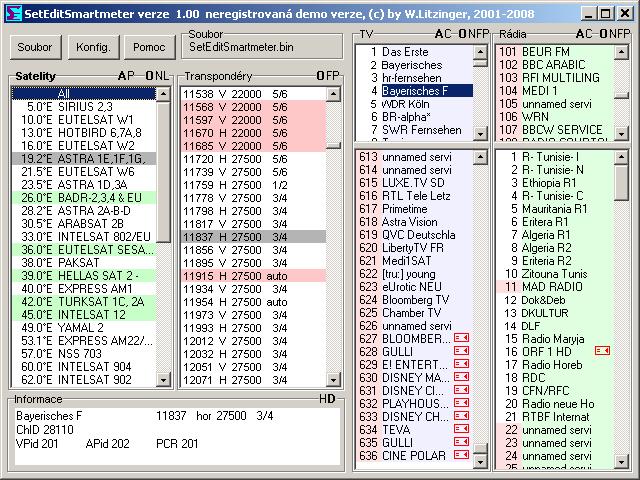The image size is (640, 480).
Task: Click red flag icon beside 16 ORF 1 HD
Action: click(x=602, y=351)
